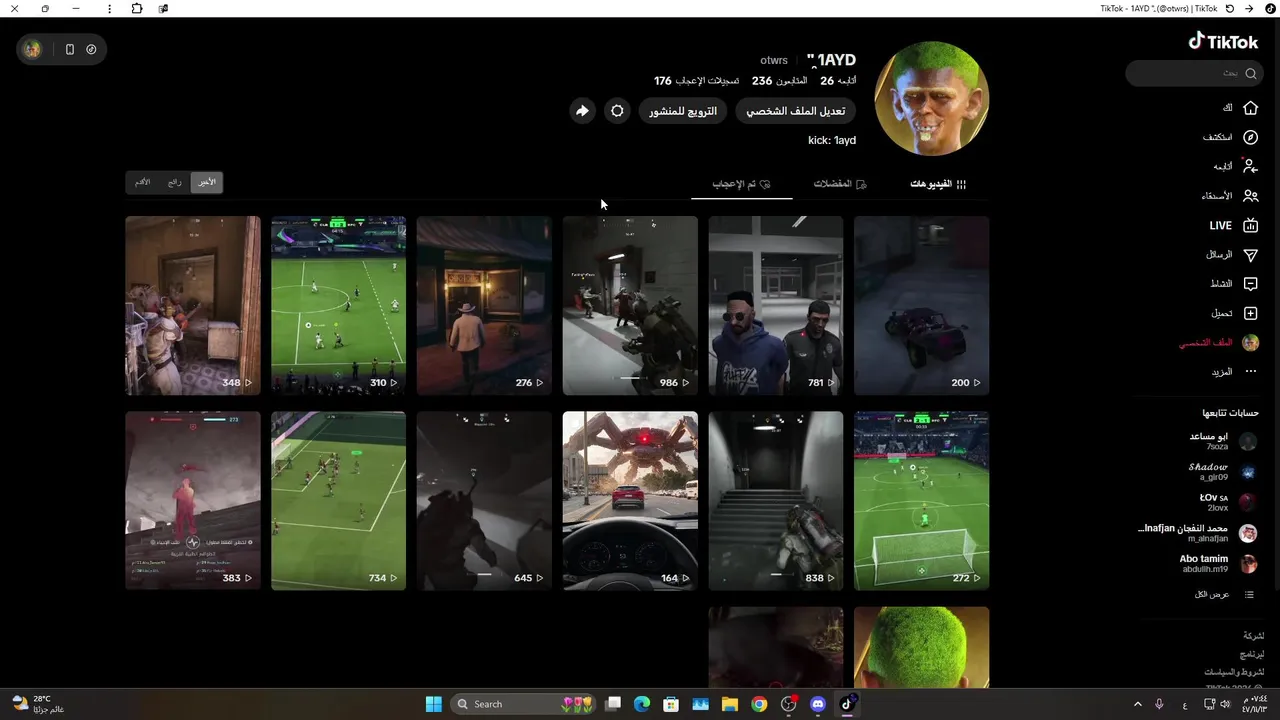Image resolution: width=1280 pixels, height=720 pixels.
Task: Switch to the Favorites tab
Action: click(x=840, y=184)
